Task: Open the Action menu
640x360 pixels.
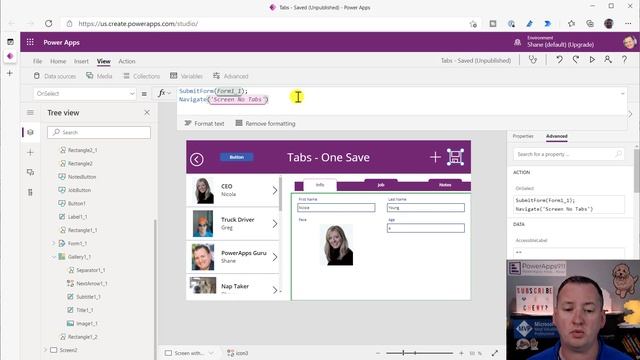Action: coord(127,61)
